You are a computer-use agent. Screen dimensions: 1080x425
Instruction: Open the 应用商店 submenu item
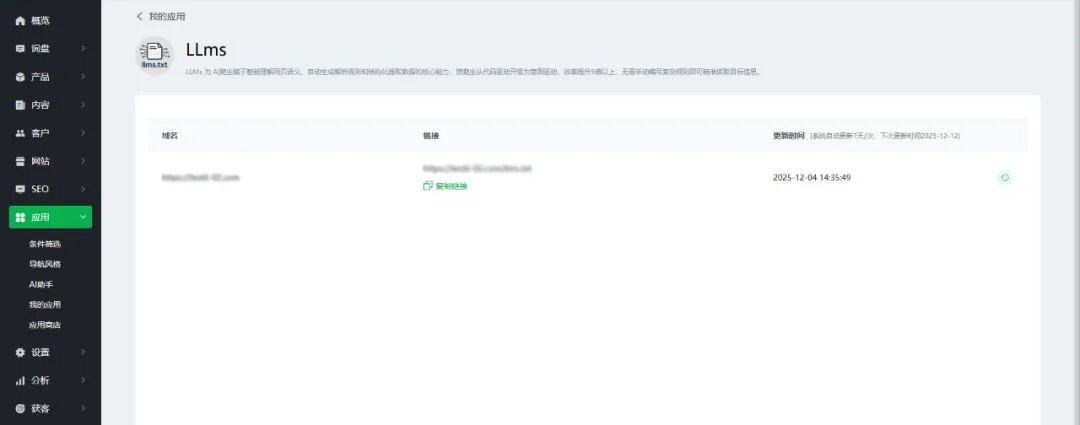(x=45, y=325)
